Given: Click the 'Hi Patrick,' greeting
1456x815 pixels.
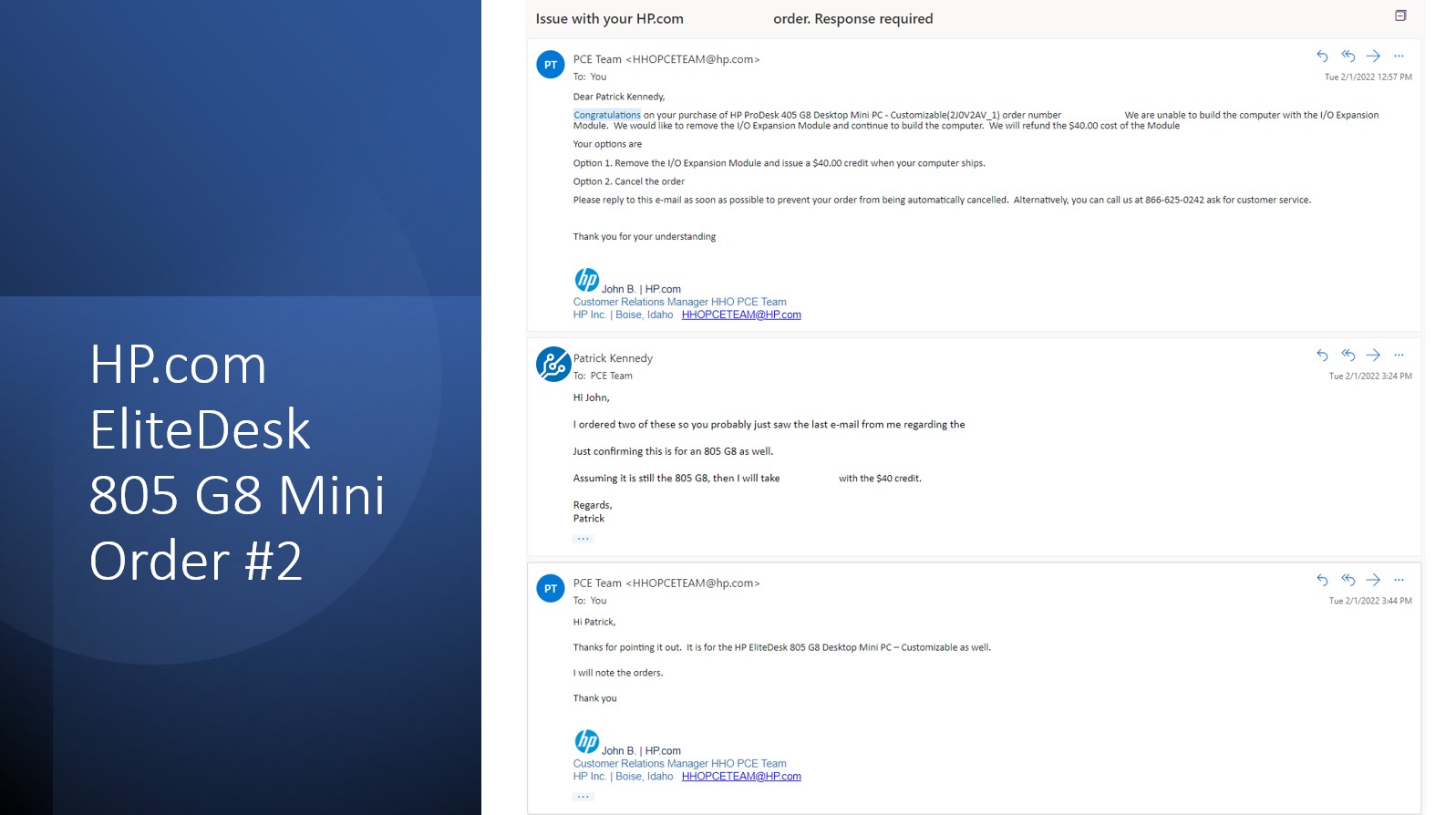Looking at the screenshot, I should pos(594,622).
